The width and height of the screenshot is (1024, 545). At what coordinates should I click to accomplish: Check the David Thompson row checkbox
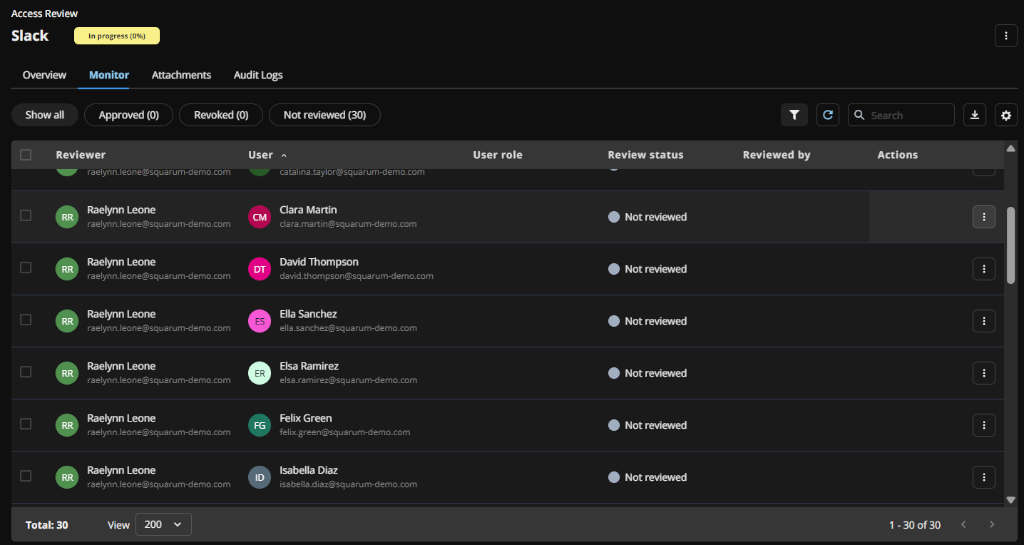[25, 268]
